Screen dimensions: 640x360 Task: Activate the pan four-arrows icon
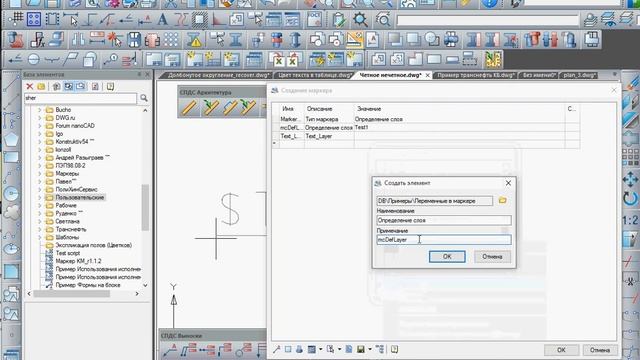pyautogui.click(x=630, y=180)
